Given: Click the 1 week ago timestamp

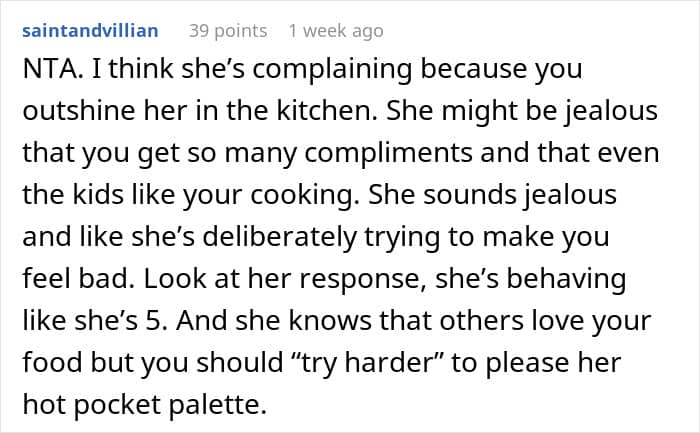Looking at the screenshot, I should point(336,31).
